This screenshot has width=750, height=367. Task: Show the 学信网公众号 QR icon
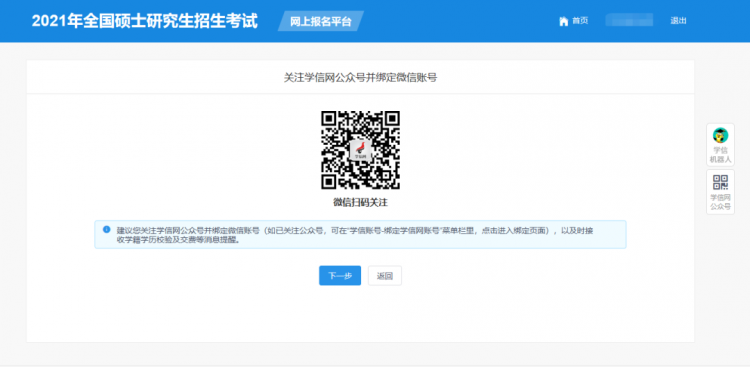tap(720, 182)
